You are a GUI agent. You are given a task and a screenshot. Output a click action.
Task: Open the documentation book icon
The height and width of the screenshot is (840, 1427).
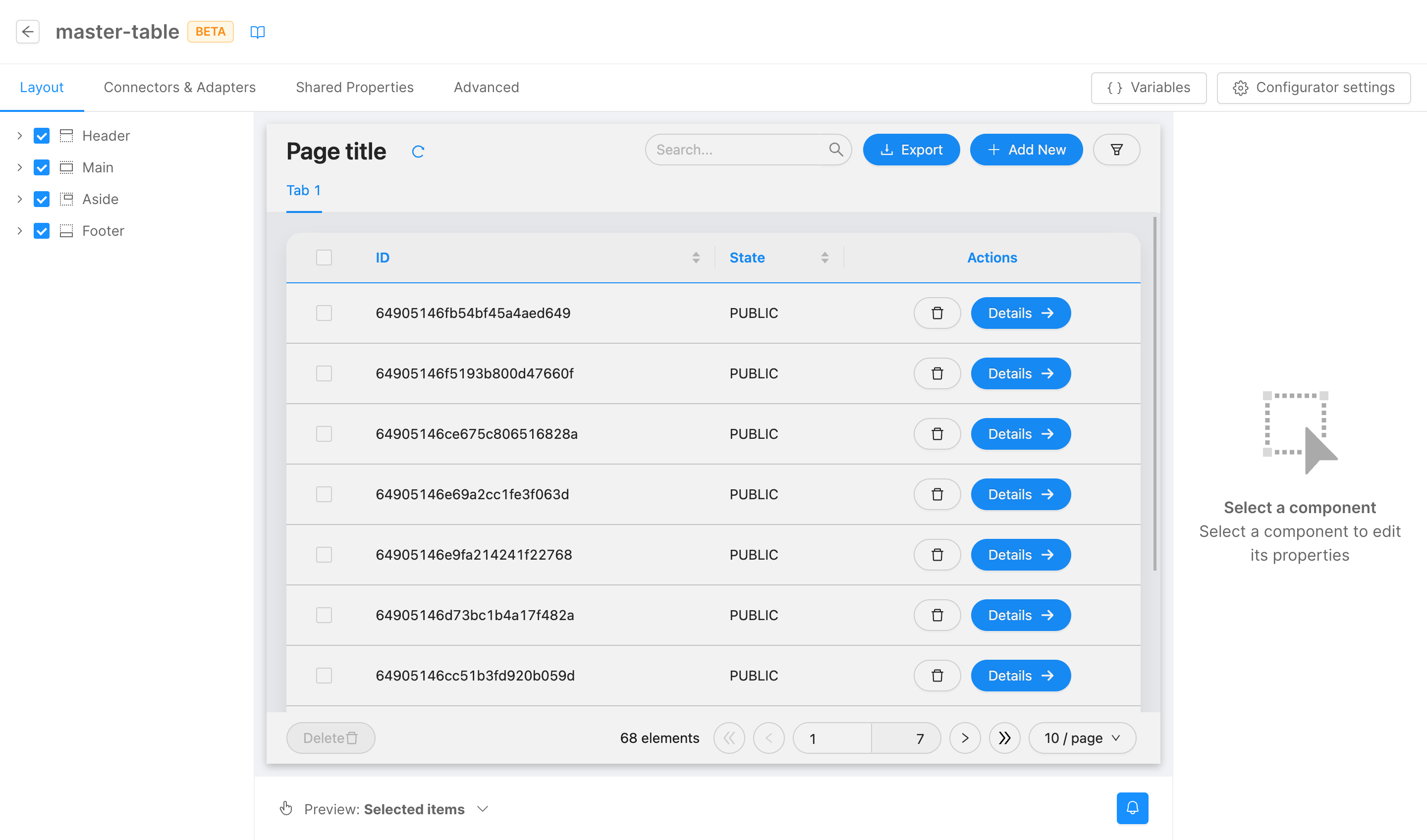pos(258,32)
